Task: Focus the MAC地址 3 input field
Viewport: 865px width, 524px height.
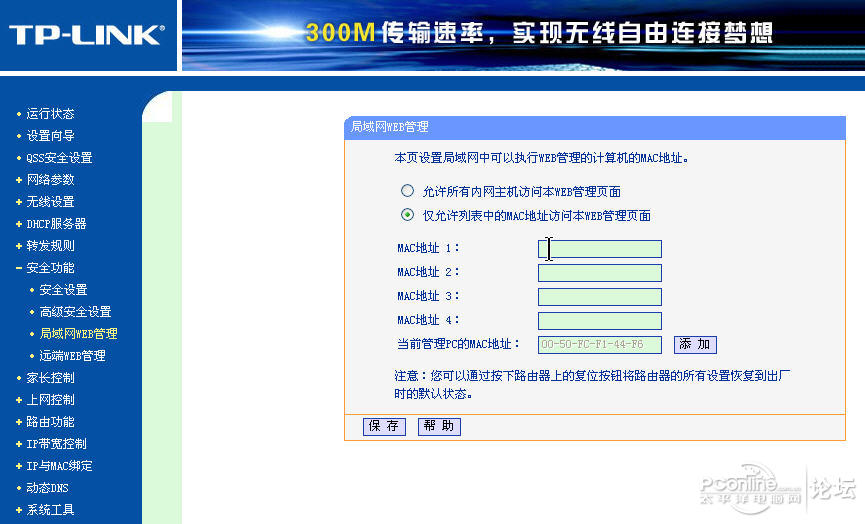Action: [600, 297]
